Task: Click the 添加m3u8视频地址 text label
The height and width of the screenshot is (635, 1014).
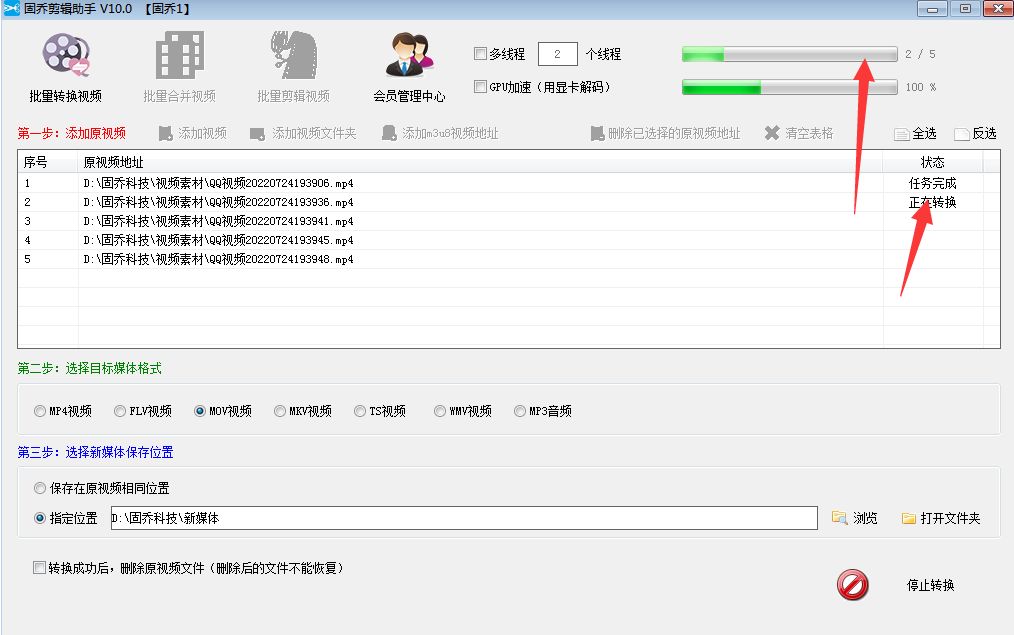Action: (x=450, y=133)
